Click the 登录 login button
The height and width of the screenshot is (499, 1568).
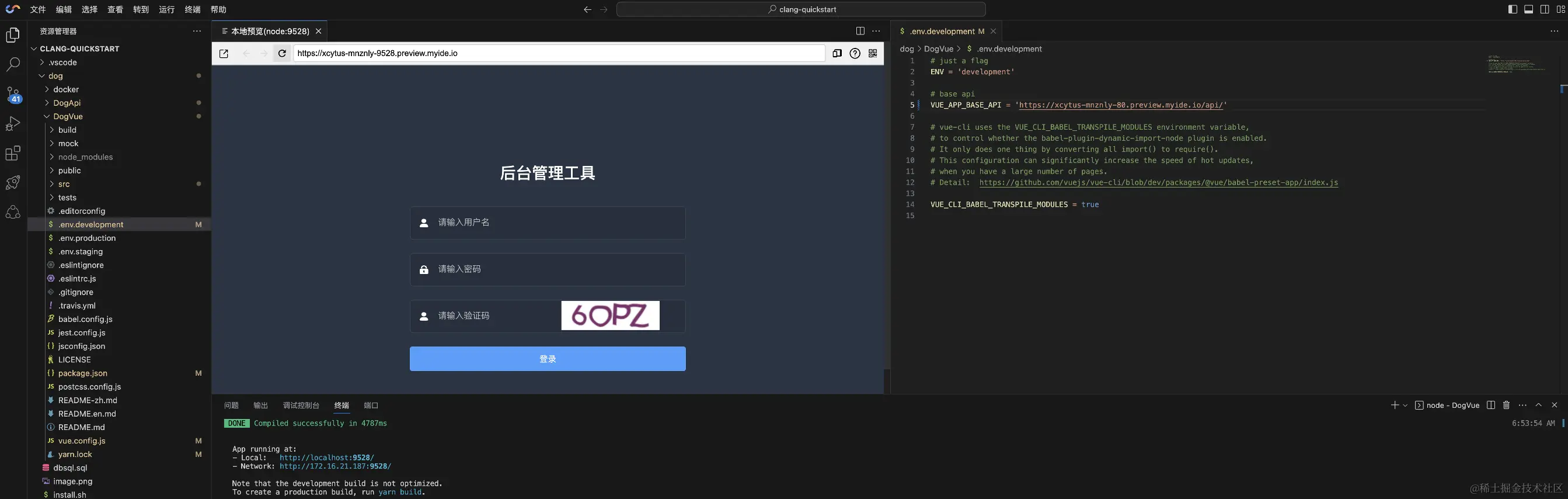547,359
